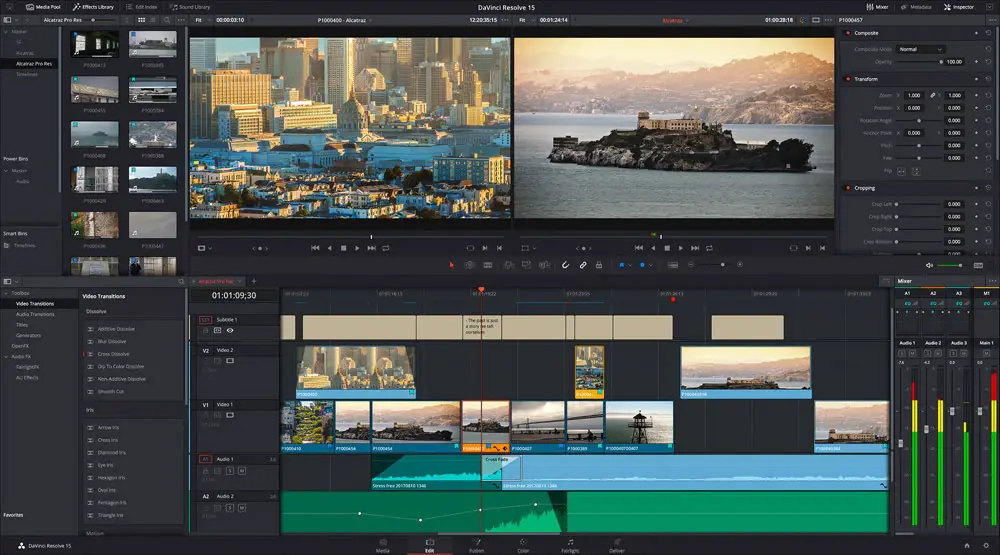Hide Subtitle 1 track with eye icon
Viewport: 1000px width, 555px height.
click(230, 330)
